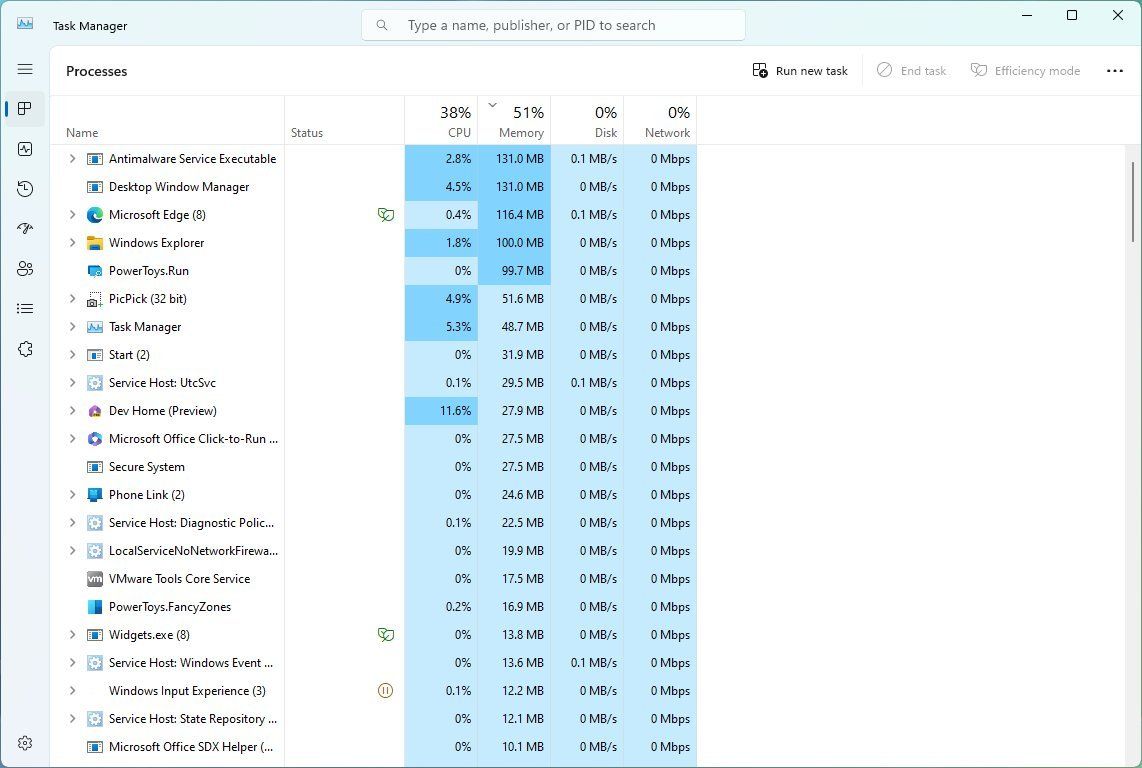Sort processes by the CPU column
Image resolution: width=1142 pixels, height=768 pixels.
coord(441,120)
